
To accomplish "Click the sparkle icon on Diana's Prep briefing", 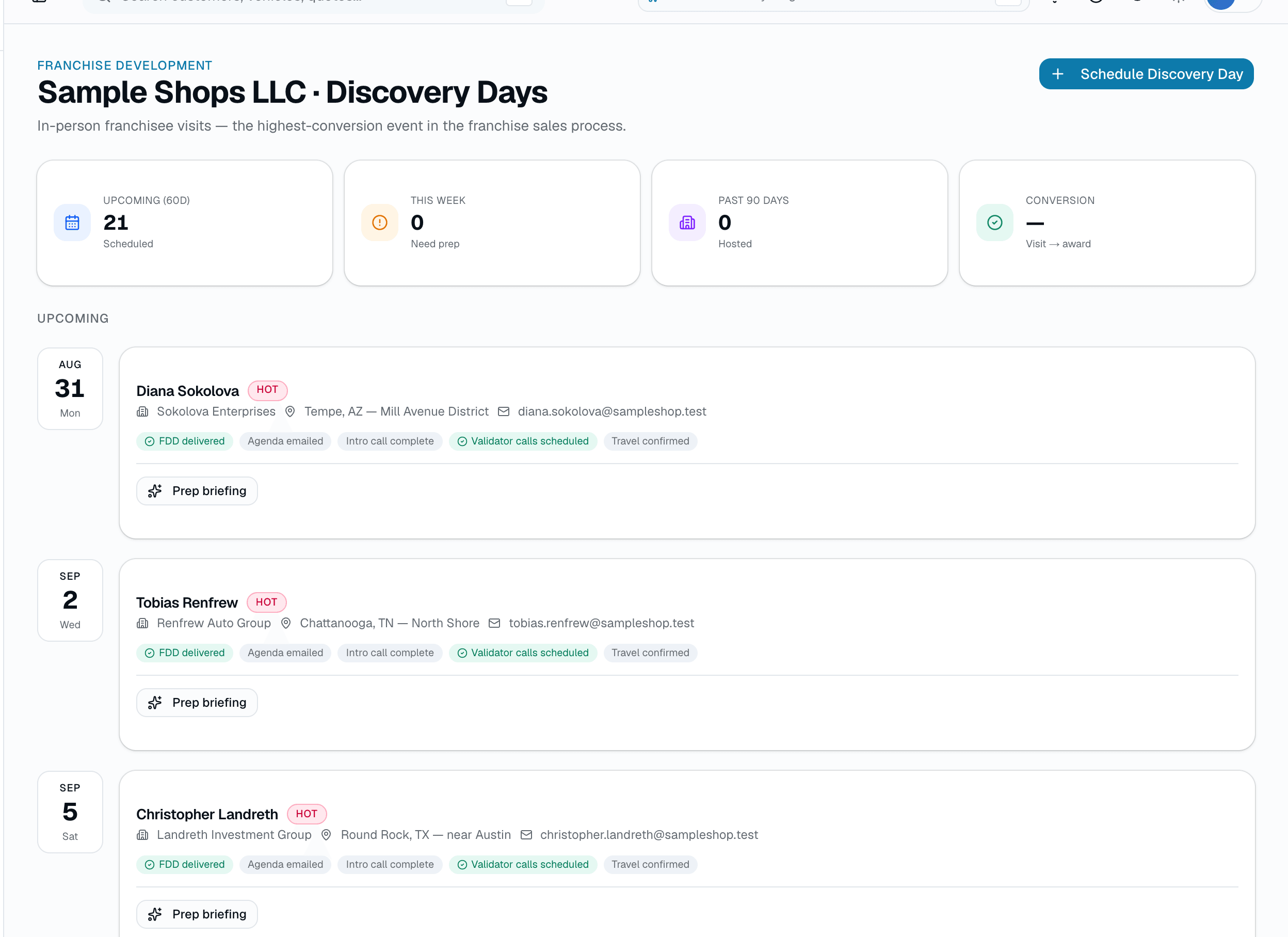I will coord(155,491).
